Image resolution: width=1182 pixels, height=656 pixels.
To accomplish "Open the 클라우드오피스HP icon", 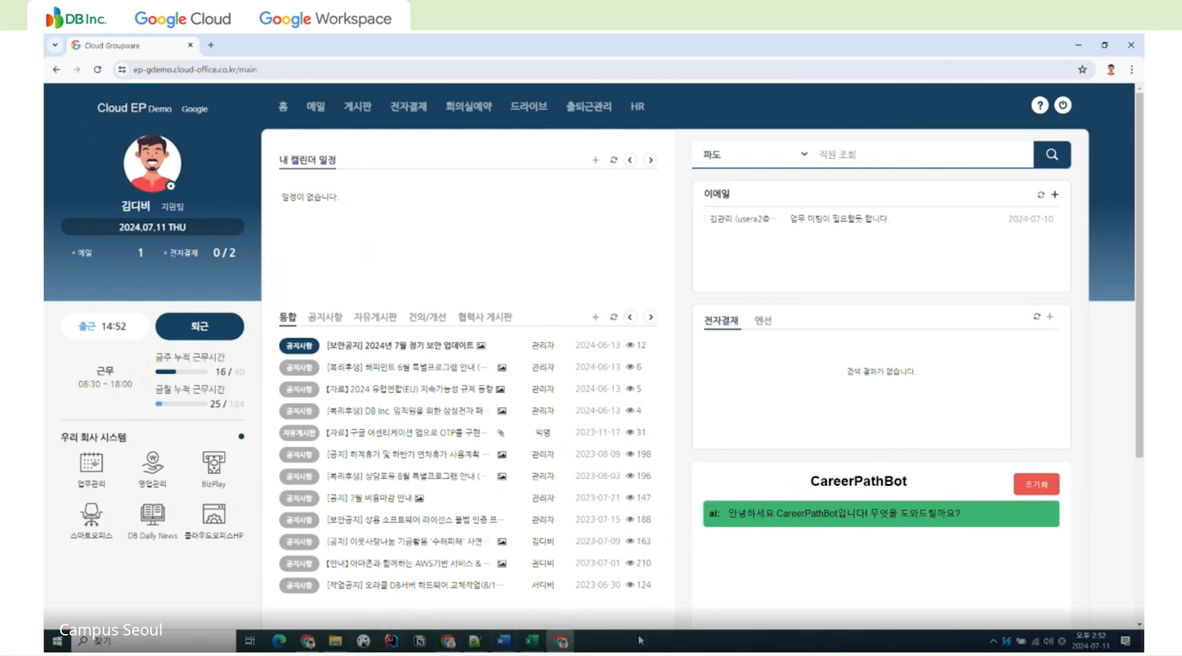I will click(213, 521).
